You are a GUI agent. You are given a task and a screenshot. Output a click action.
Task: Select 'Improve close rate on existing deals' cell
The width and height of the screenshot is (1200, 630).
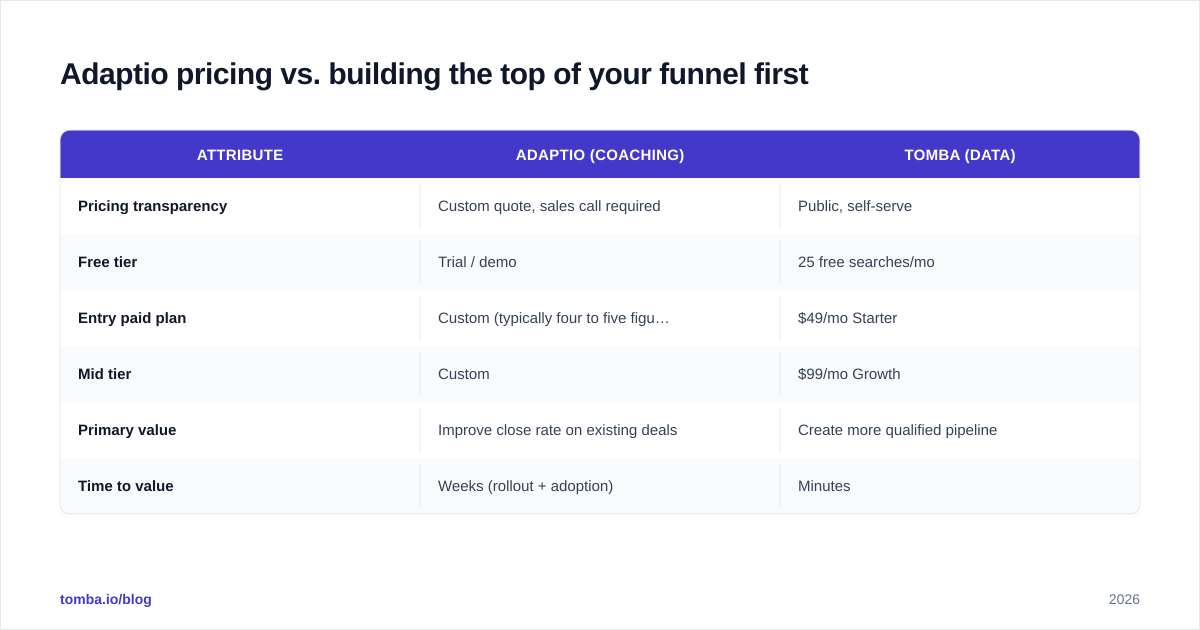tap(600, 430)
